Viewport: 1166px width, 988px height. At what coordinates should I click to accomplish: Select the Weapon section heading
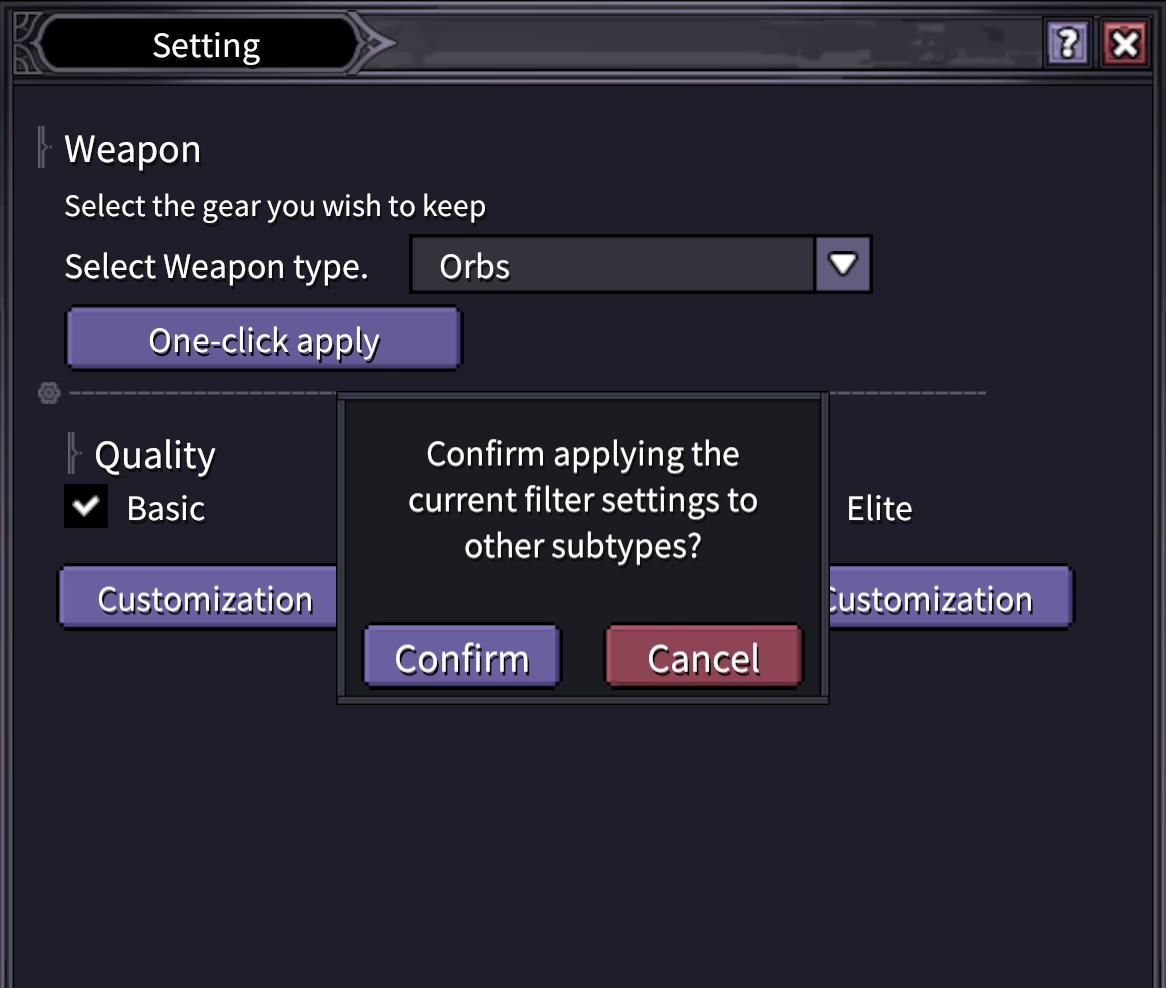click(133, 150)
